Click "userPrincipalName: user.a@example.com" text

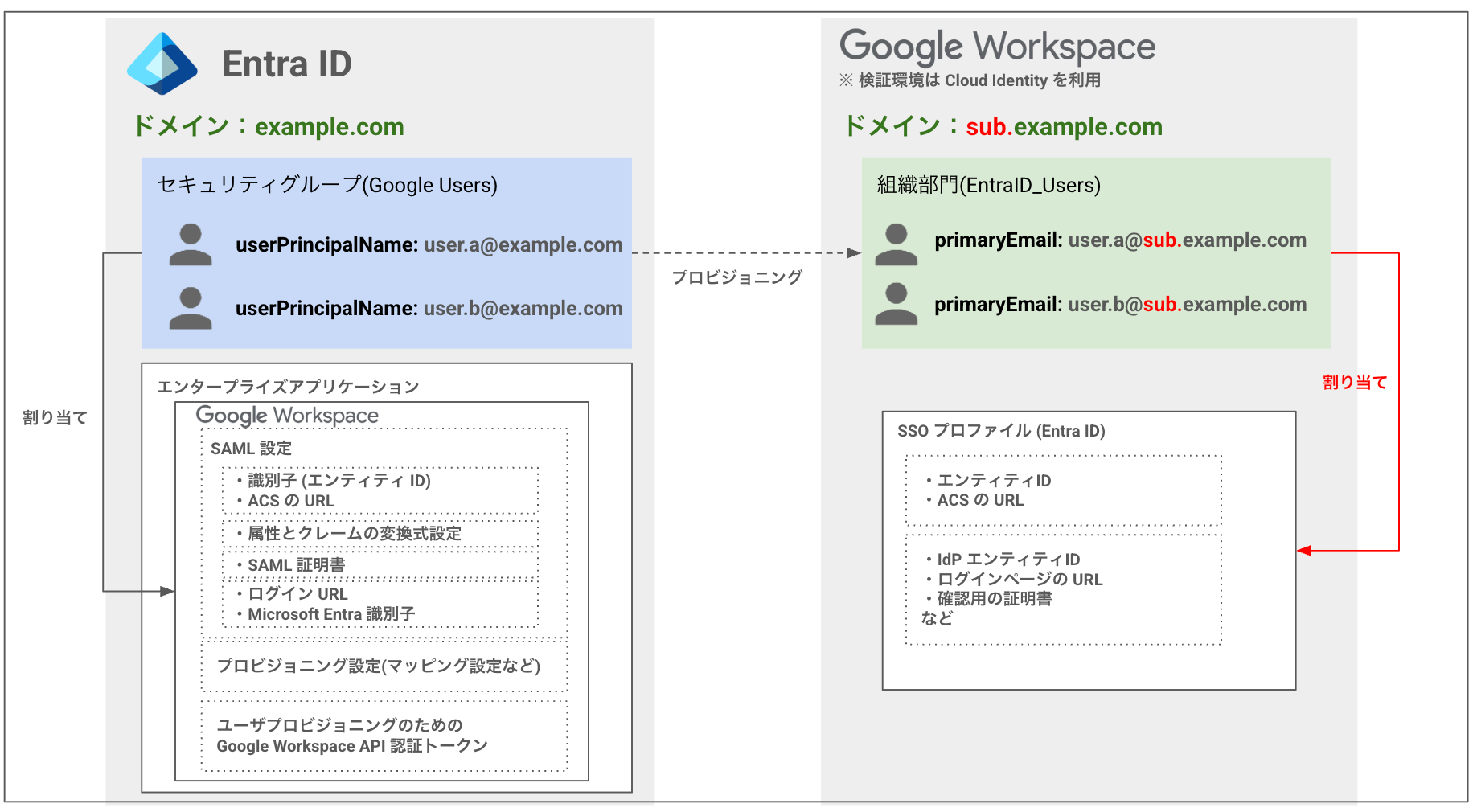(x=429, y=244)
